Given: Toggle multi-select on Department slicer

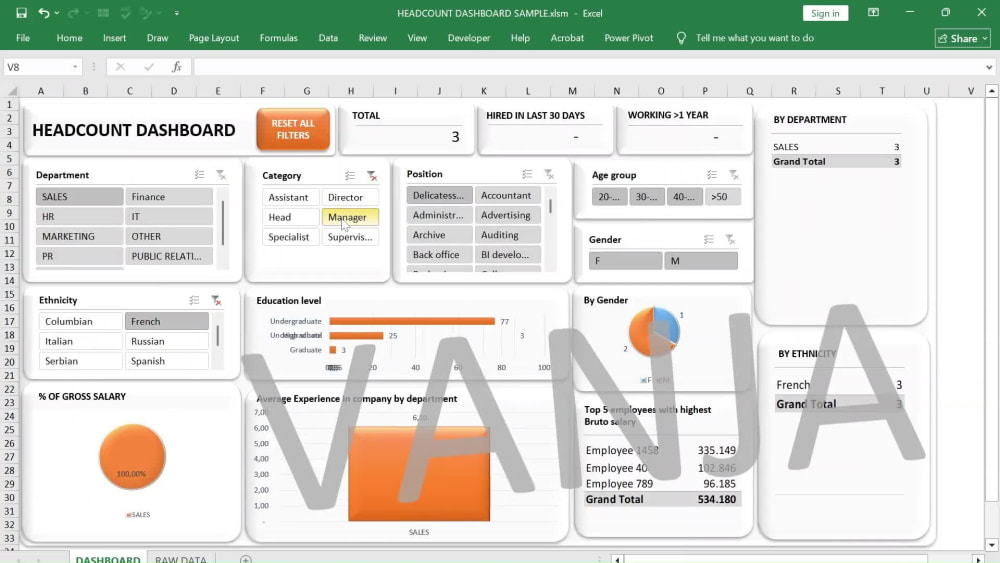Looking at the screenshot, I should tap(200, 175).
